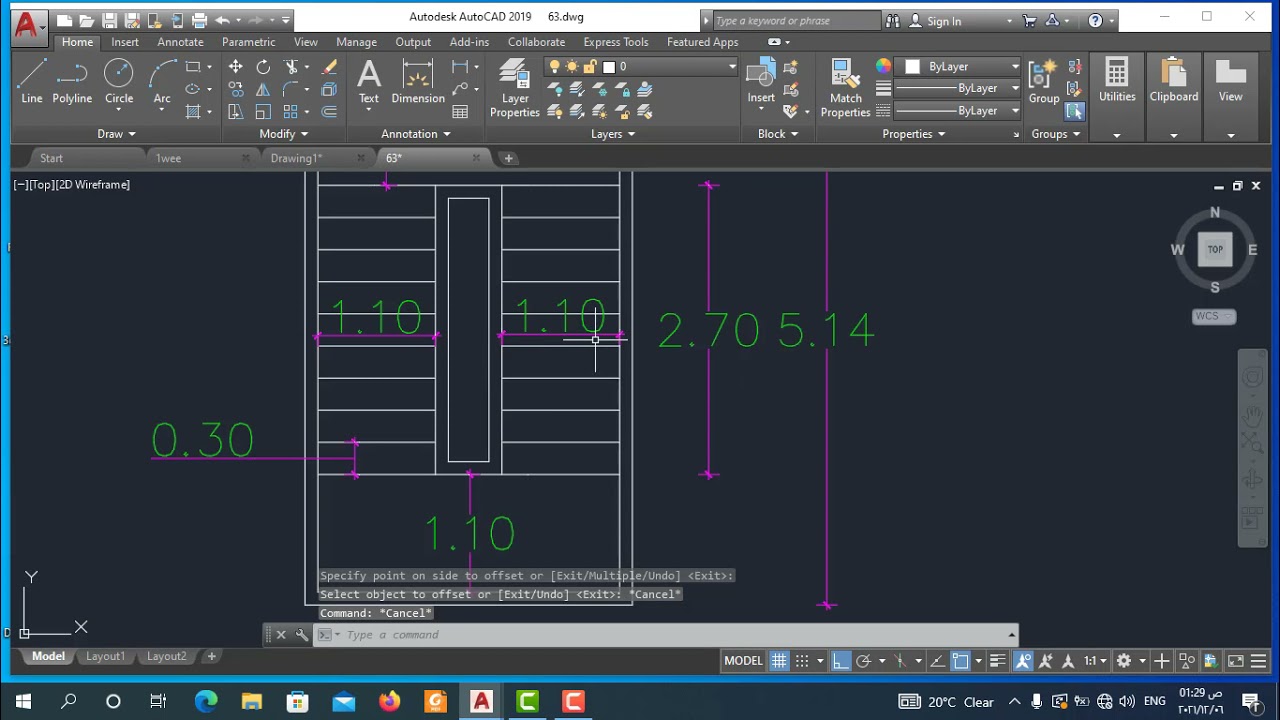Viewport: 1280px width, 720px height.
Task: Click the MODEL space button
Action: [743, 661]
